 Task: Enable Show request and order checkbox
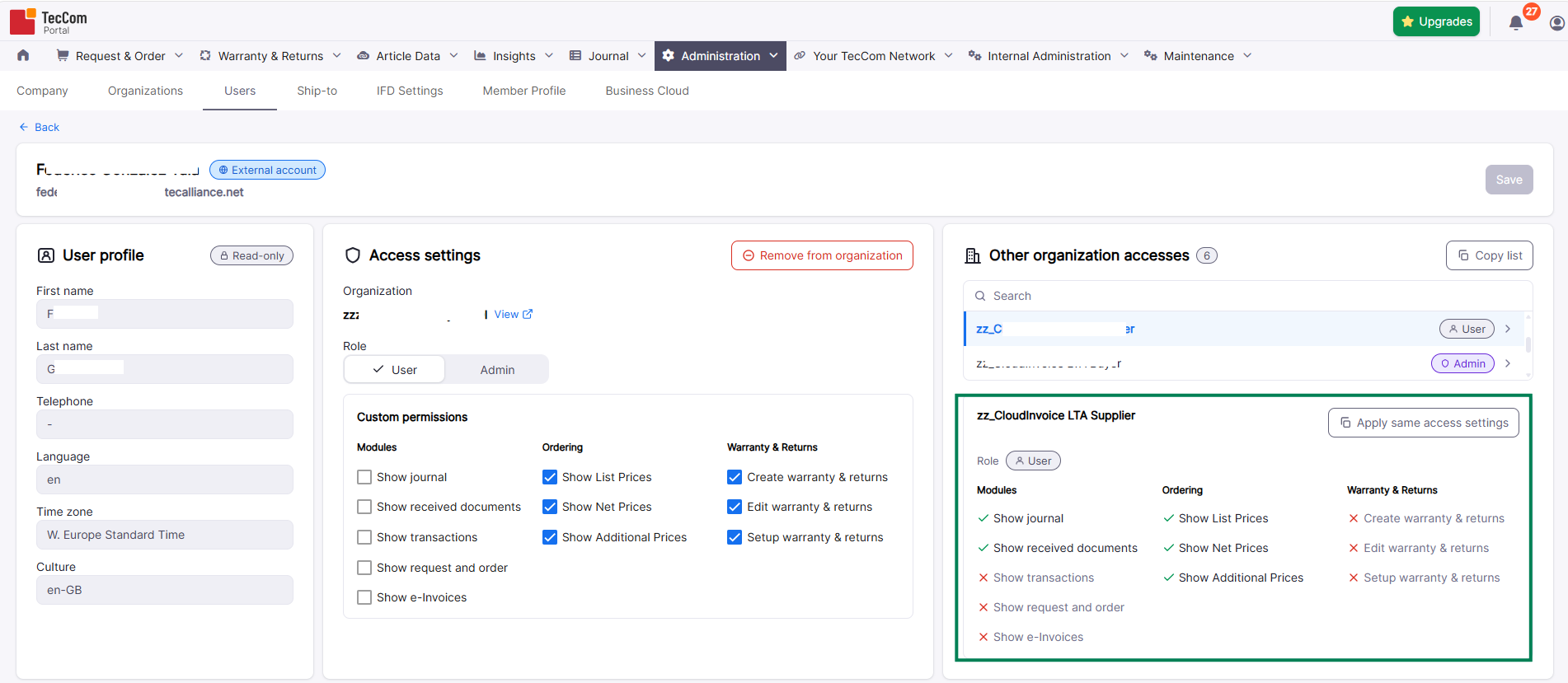click(x=364, y=568)
